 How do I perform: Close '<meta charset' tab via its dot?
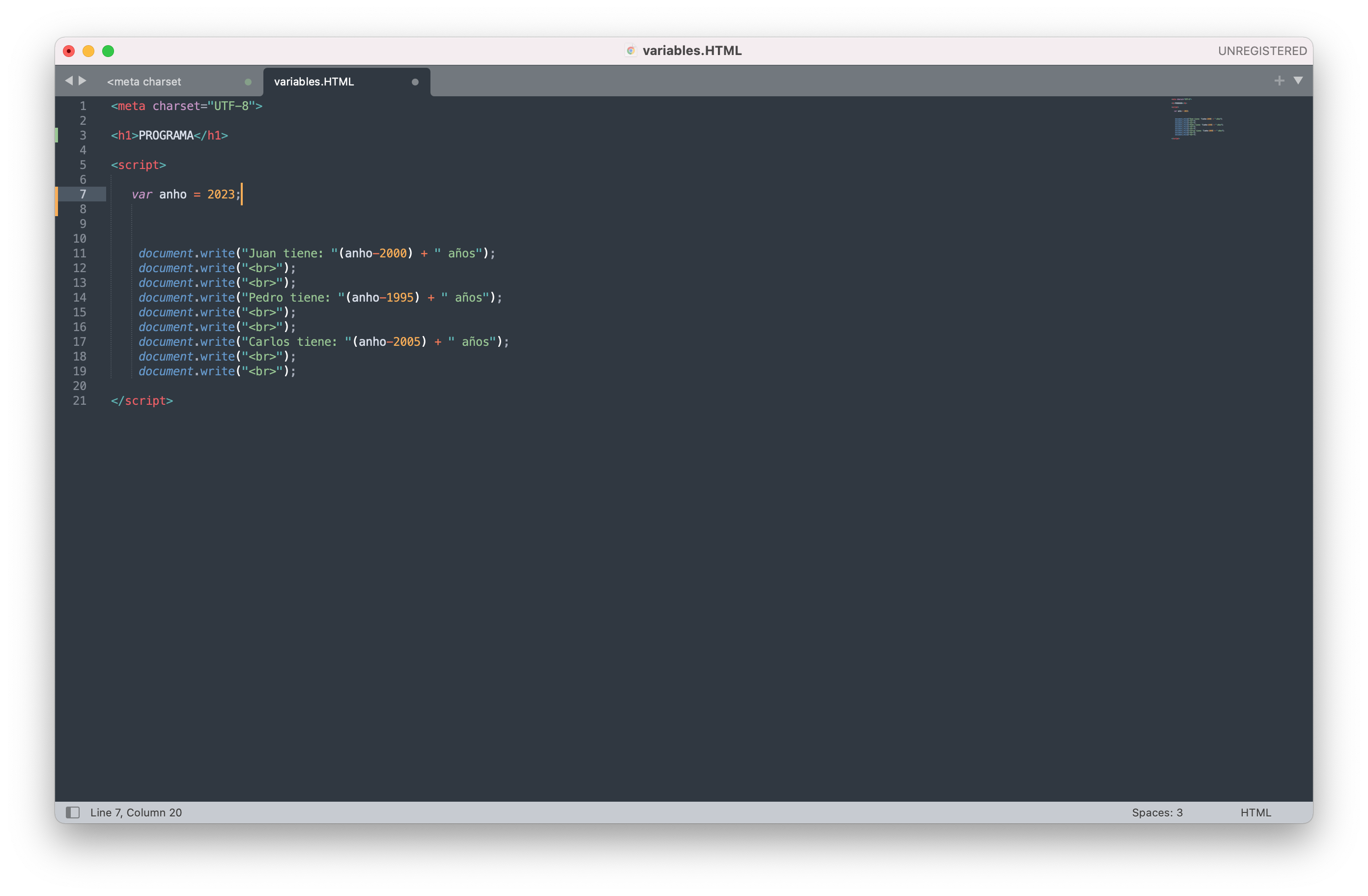(248, 82)
